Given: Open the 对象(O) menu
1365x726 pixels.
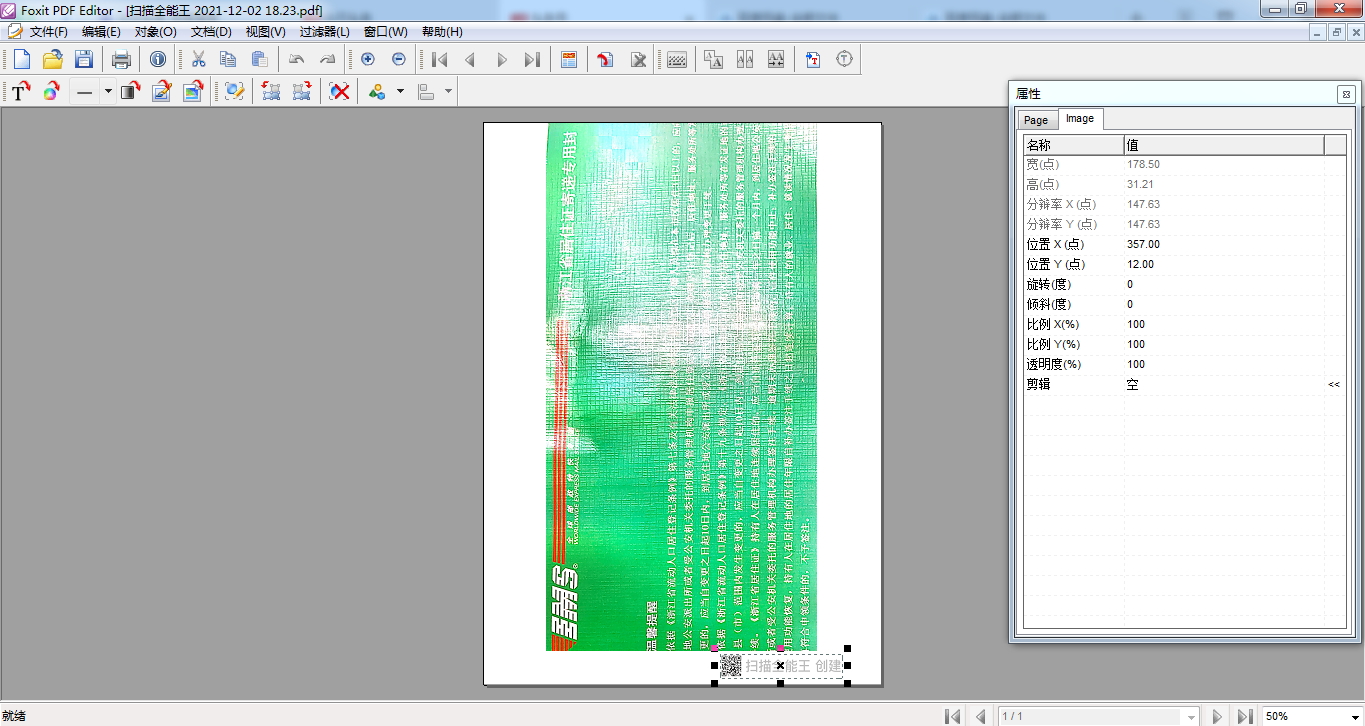Looking at the screenshot, I should (x=155, y=32).
